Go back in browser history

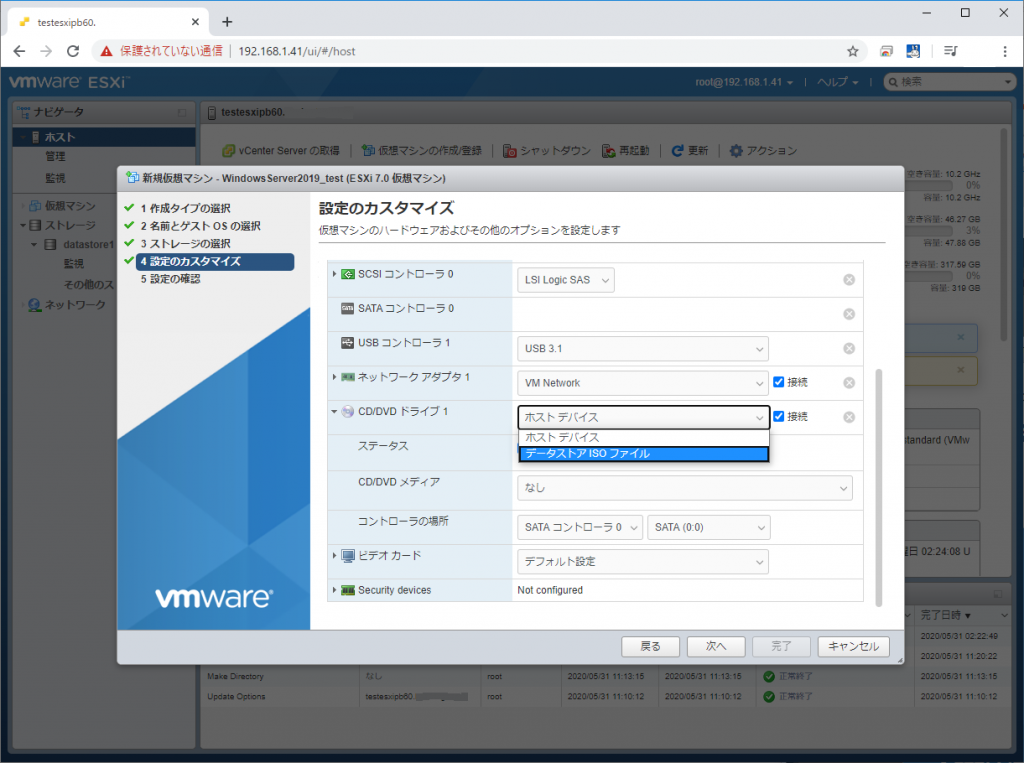[x=19, y=51]
